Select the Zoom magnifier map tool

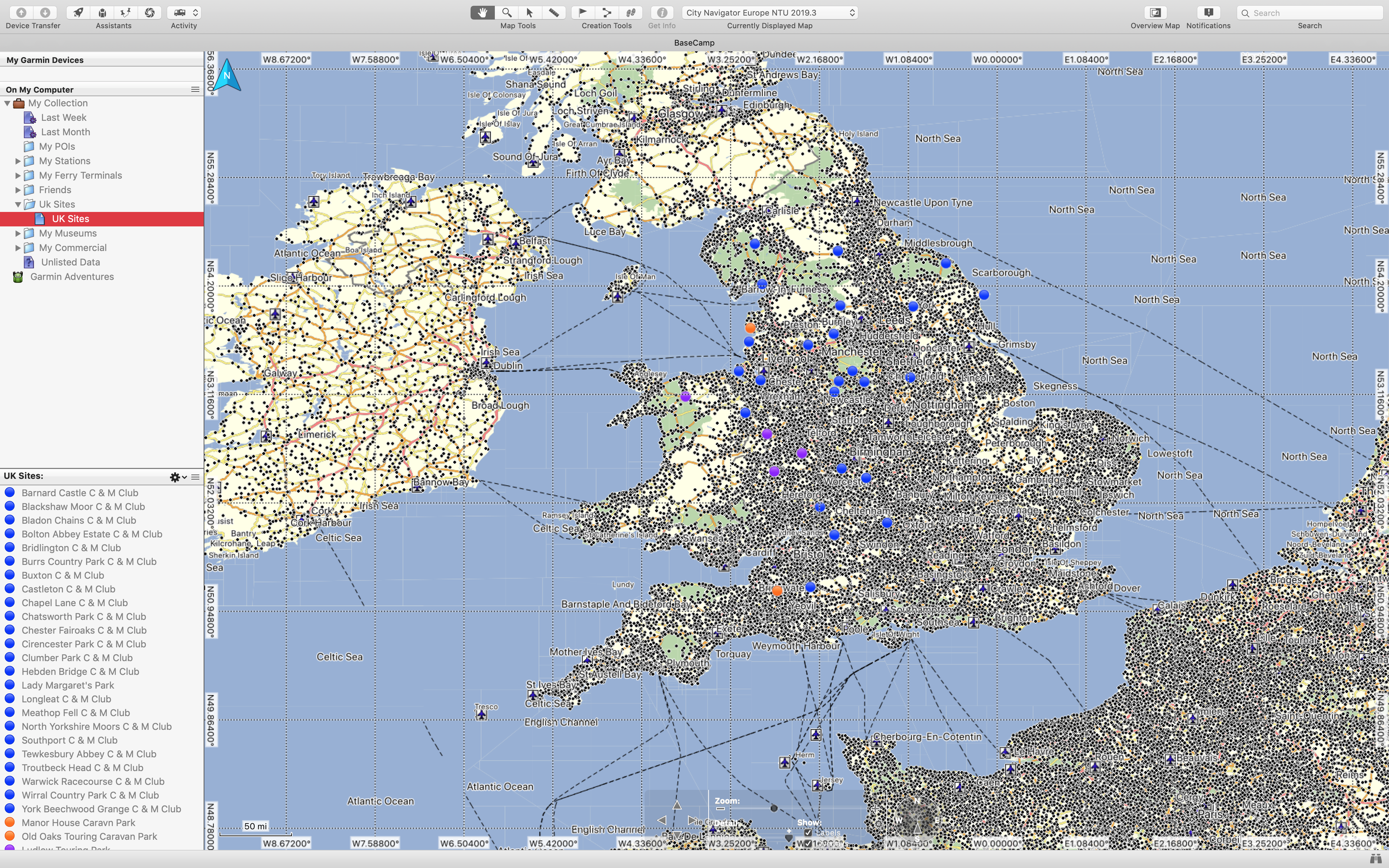(x=506, y=12)
